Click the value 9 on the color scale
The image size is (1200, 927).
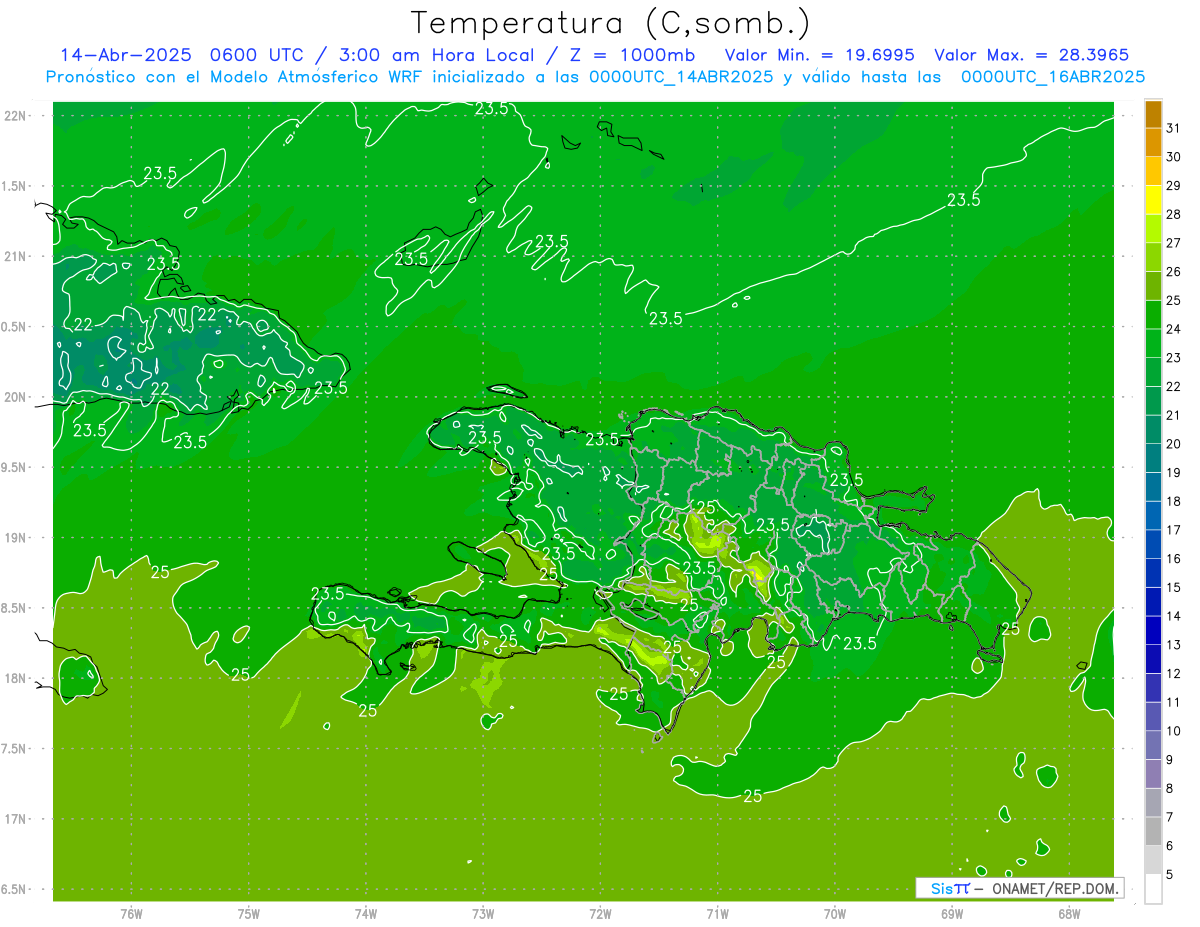tap(1171, 760)
